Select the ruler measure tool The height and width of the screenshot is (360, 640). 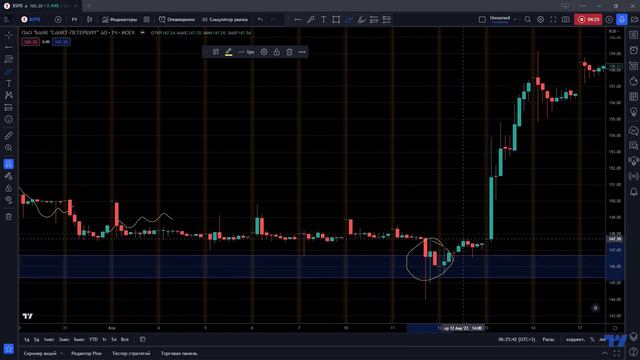click(9, 136)
